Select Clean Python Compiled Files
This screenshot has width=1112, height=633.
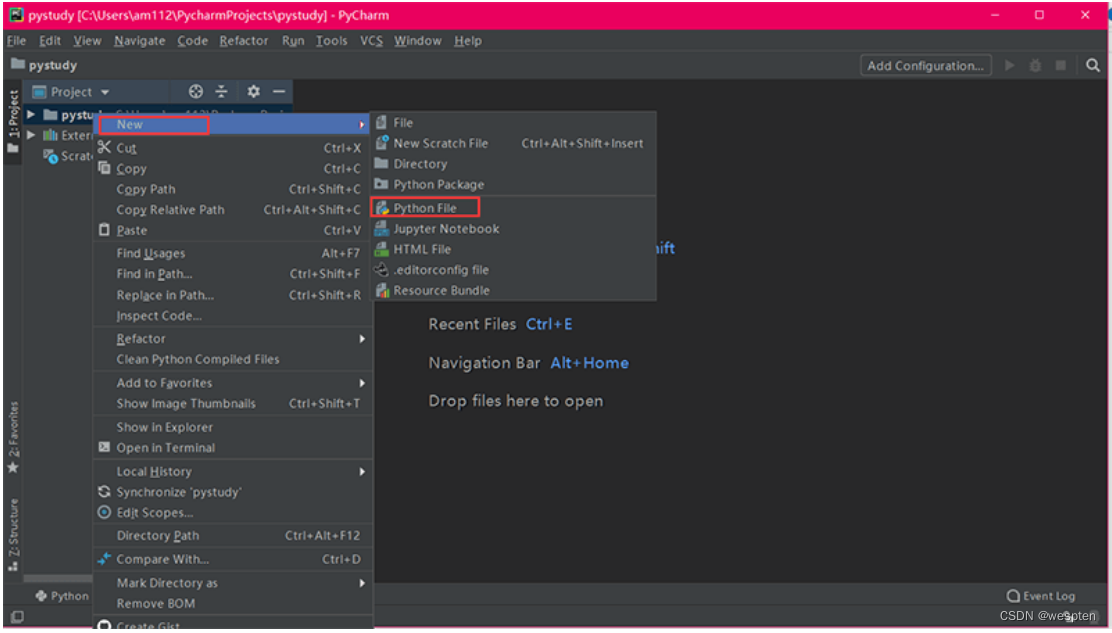point(233,359)
